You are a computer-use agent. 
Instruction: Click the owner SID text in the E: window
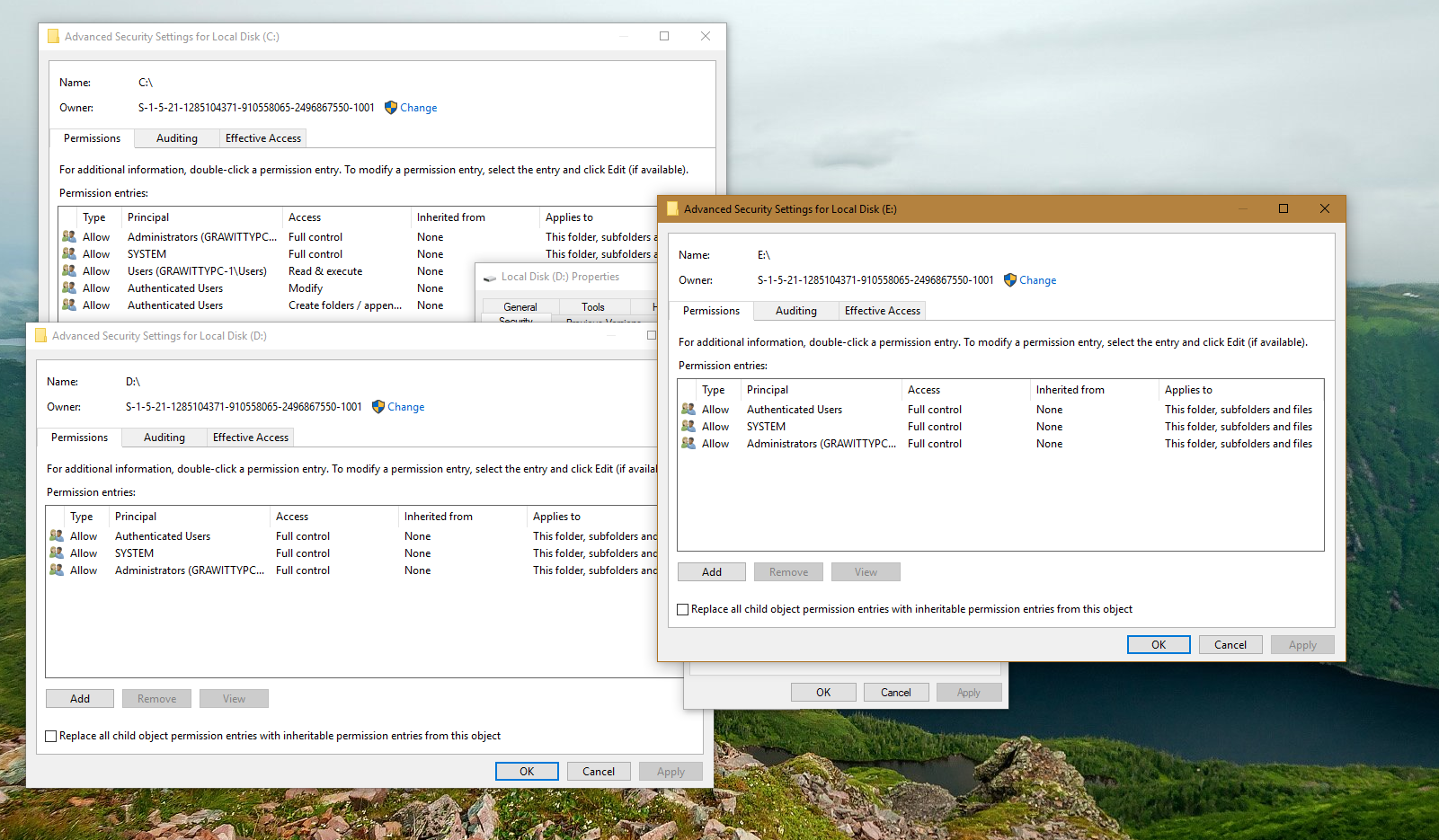tap(875, 280)
